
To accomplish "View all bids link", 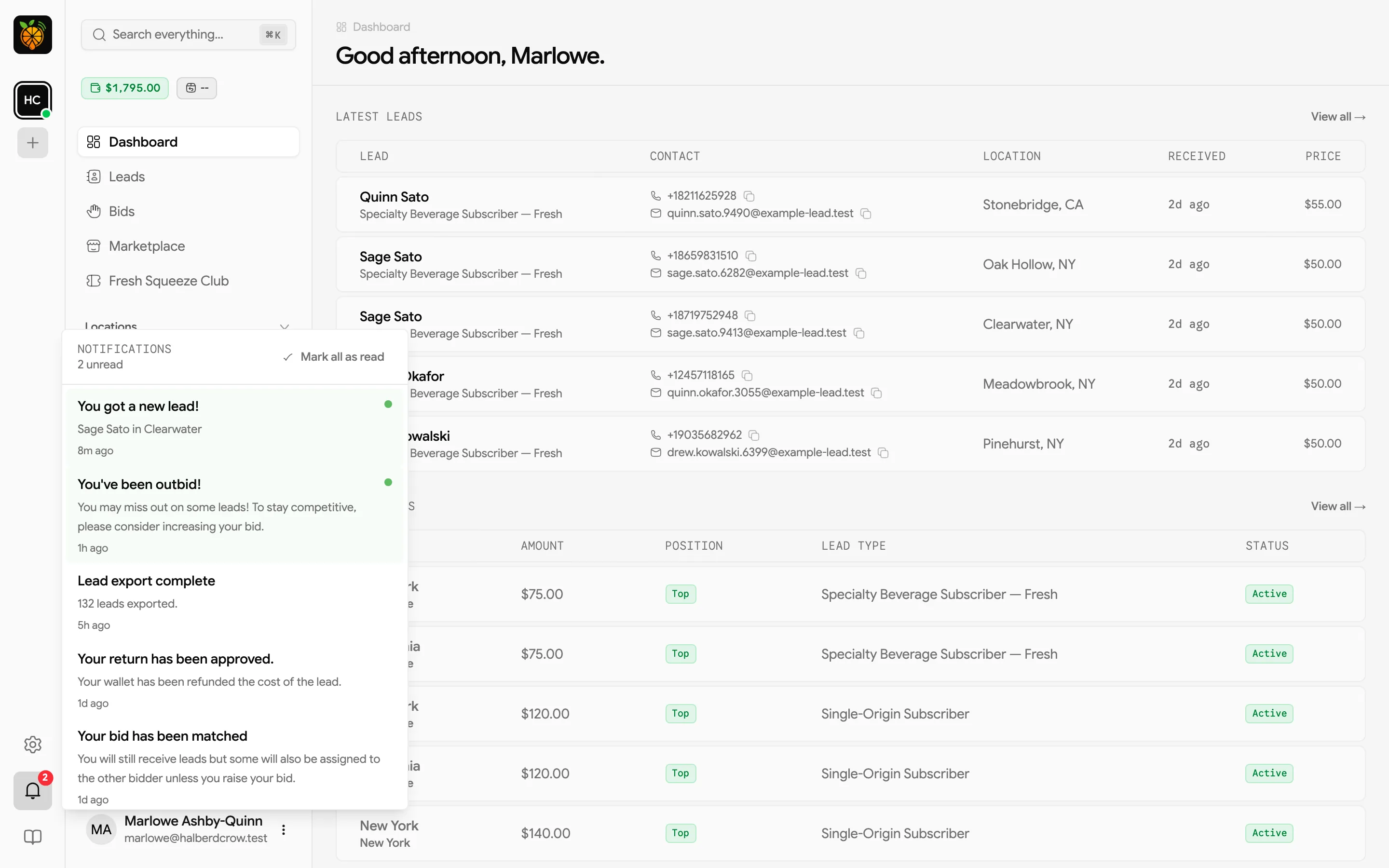I will click(1338, 506).
